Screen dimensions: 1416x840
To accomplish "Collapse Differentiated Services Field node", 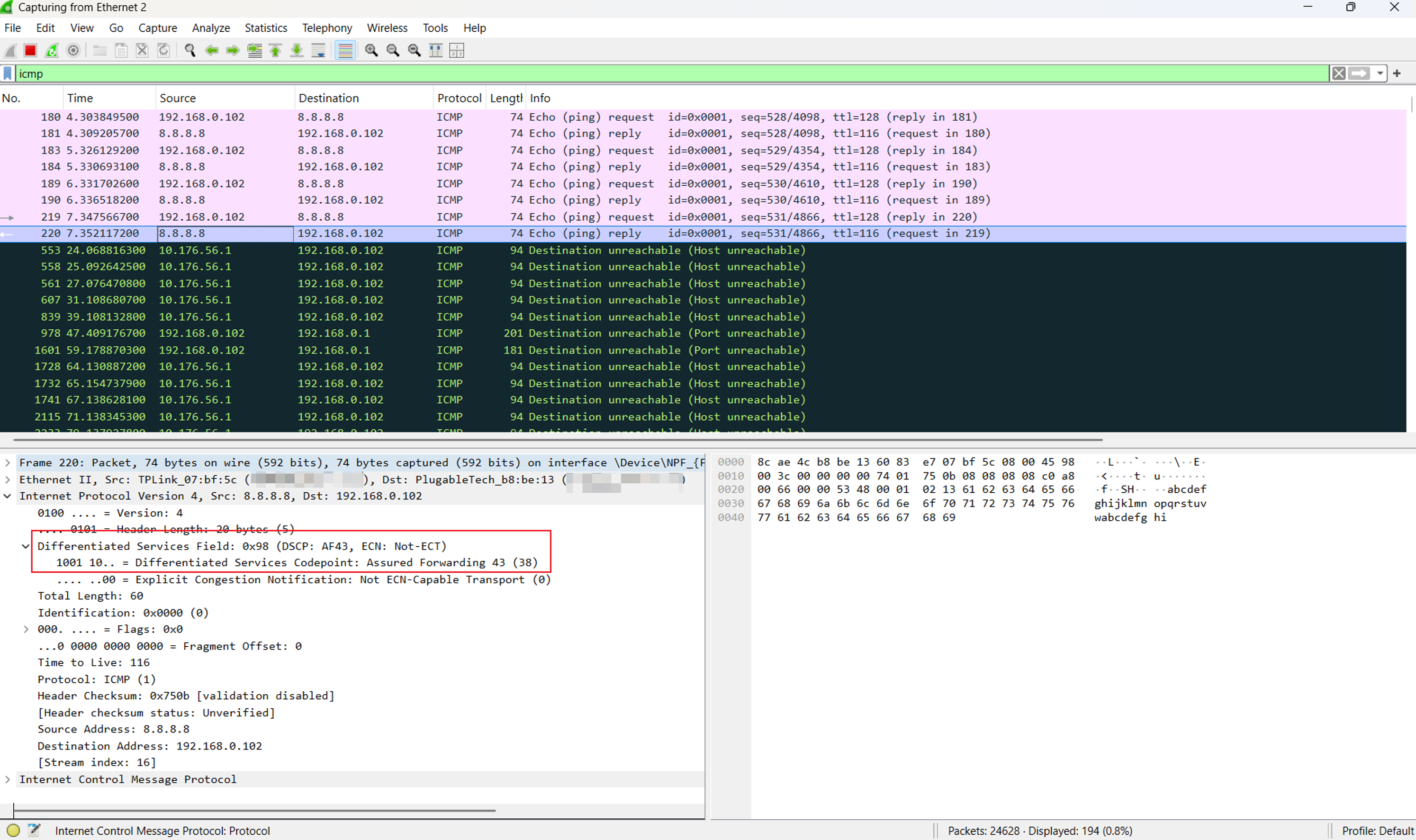I will click(x=26, y=546).
